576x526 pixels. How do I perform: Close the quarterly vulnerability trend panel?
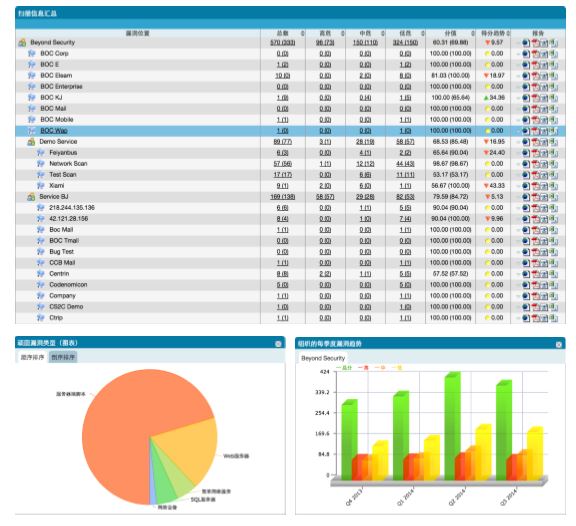(559, 345)
